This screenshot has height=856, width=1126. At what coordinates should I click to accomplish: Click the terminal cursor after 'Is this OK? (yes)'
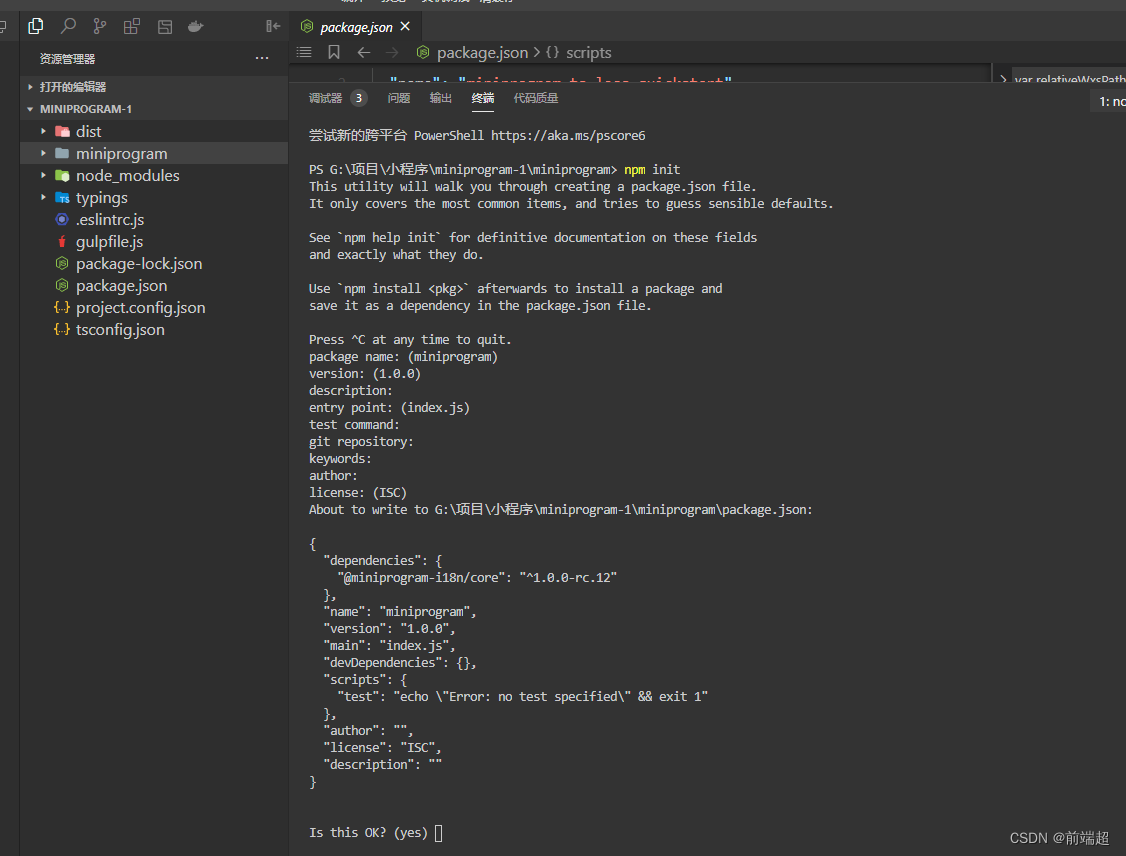pos(439,833)
